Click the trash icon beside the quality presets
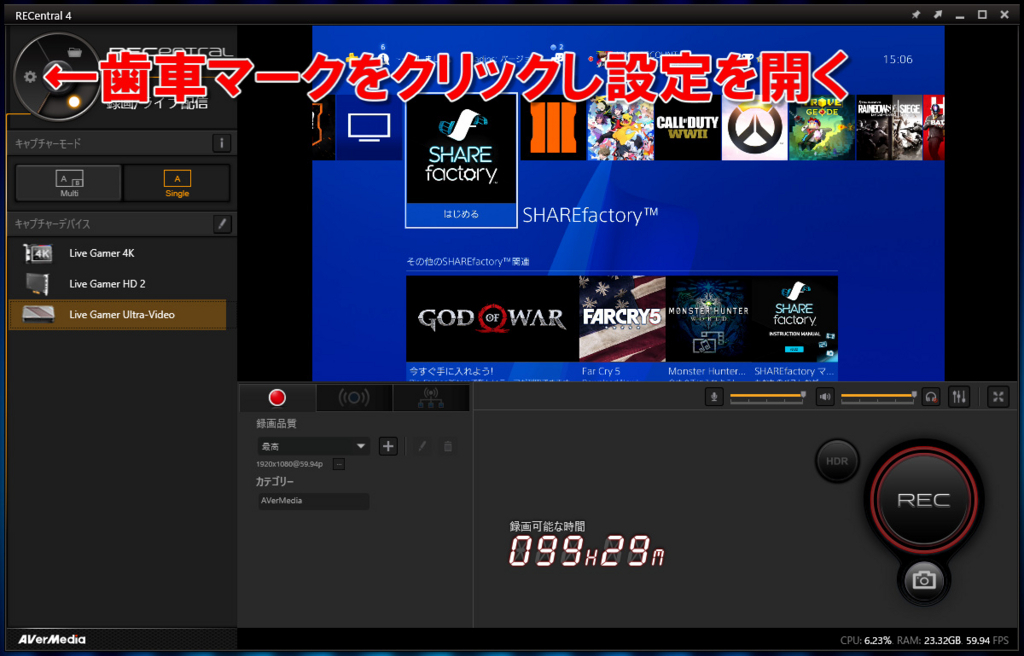This screenshot has height=656, width=1024. pyautogui.click(x=448, y=446)
